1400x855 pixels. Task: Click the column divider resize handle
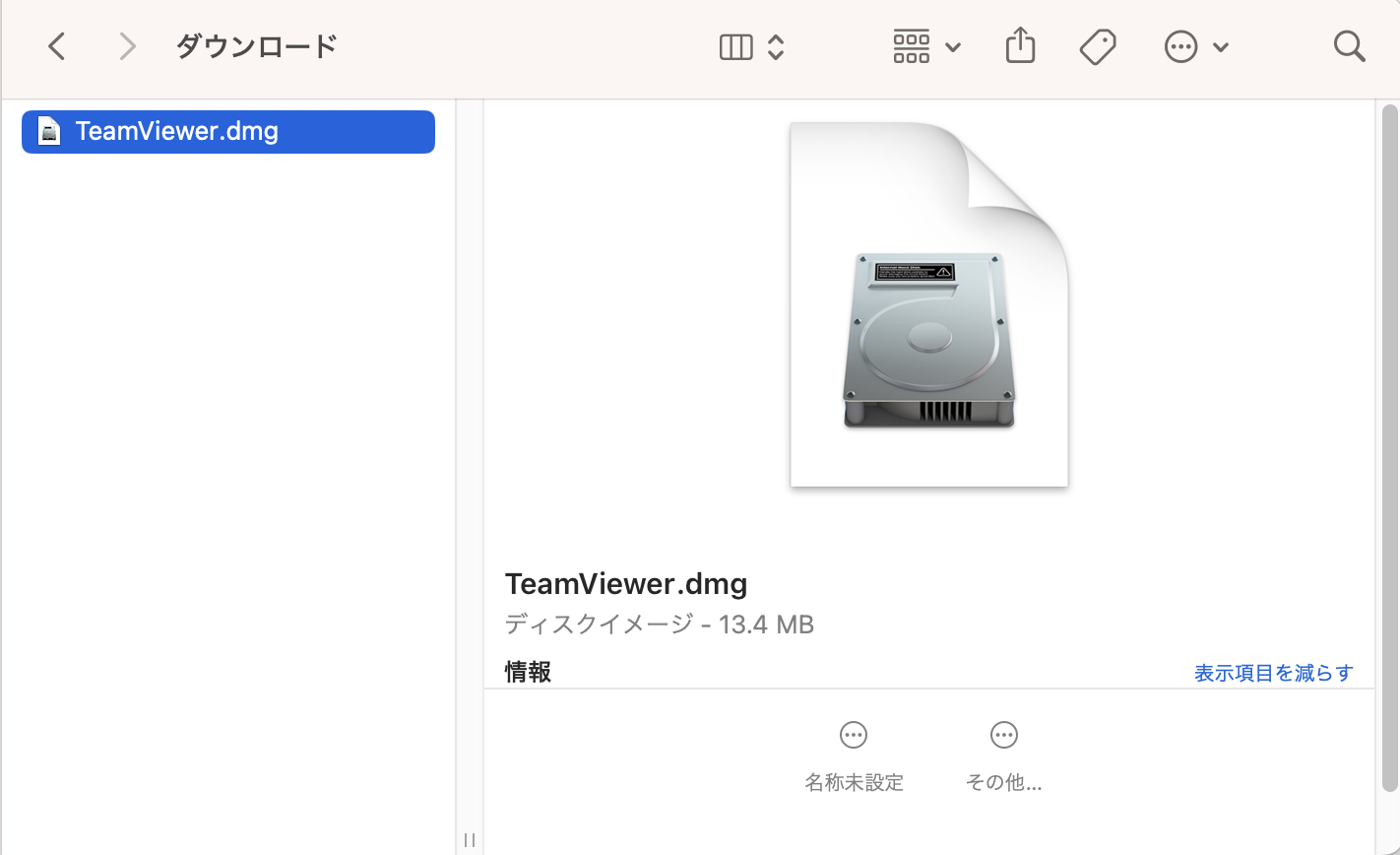pyautogui.click(x=470, y=839)
